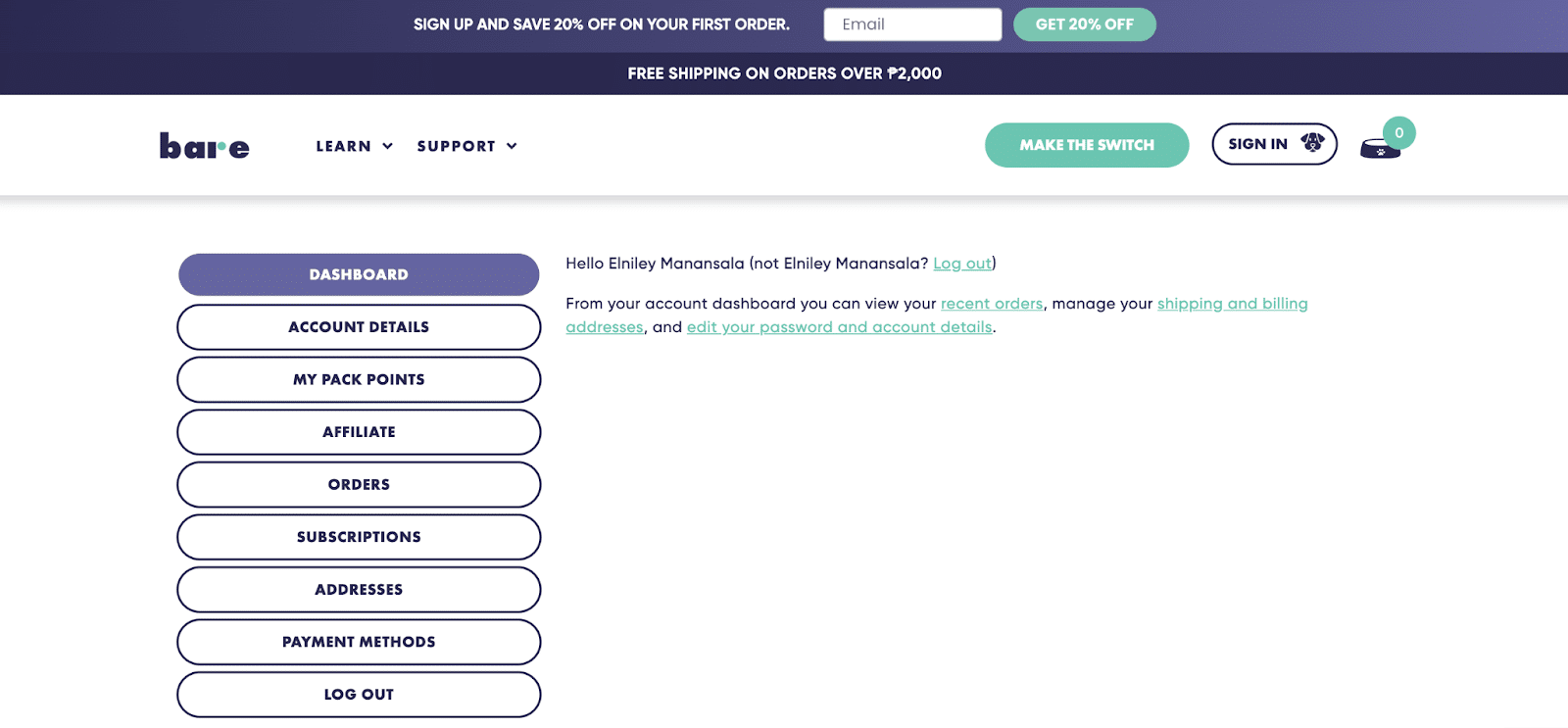The height and width of the screenshot is (728, 1568).
Task: Follow the recent orders link
Action: tap(992, 304)
